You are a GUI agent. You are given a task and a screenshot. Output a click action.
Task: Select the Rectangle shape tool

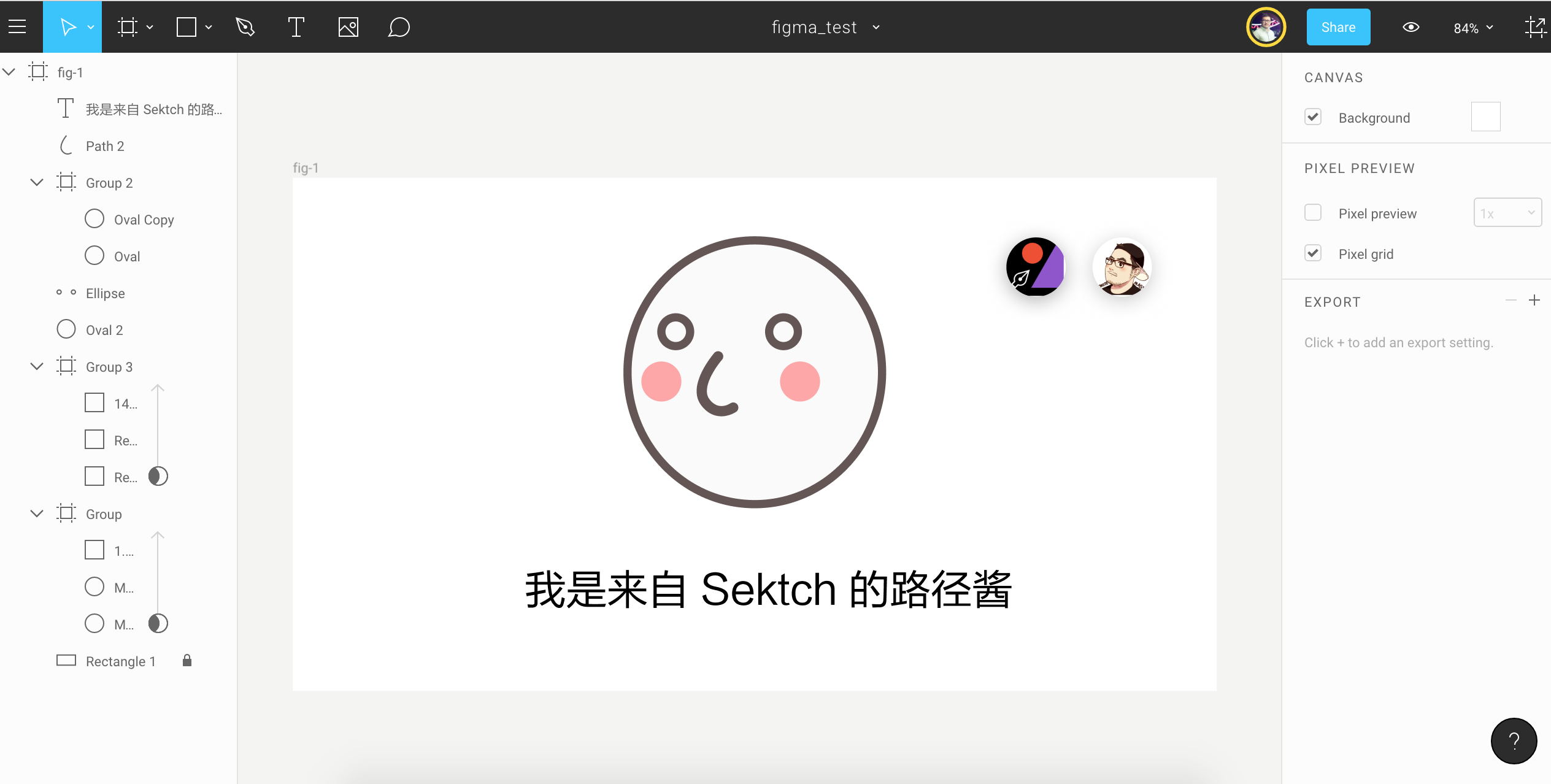187,27
